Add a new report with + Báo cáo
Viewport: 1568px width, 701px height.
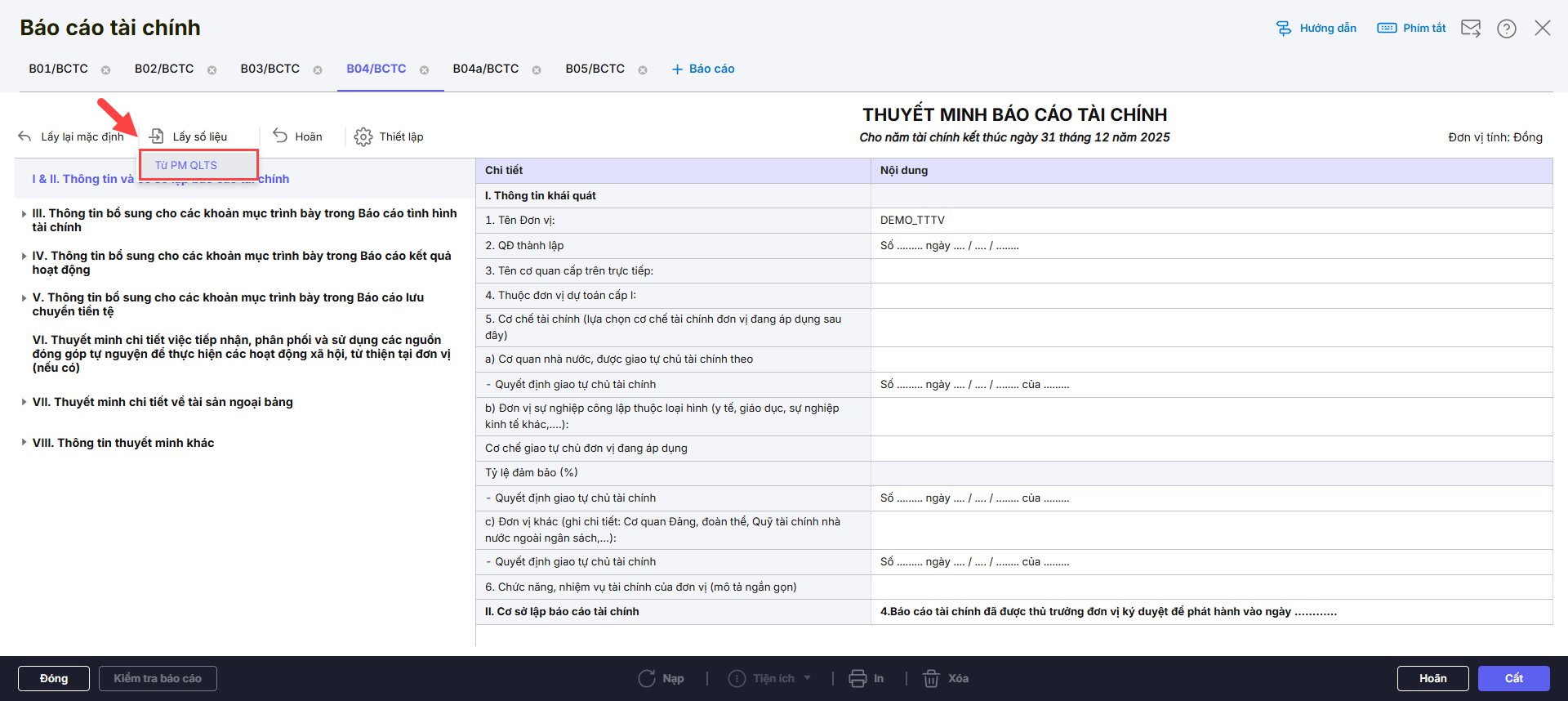click(703, 69)
